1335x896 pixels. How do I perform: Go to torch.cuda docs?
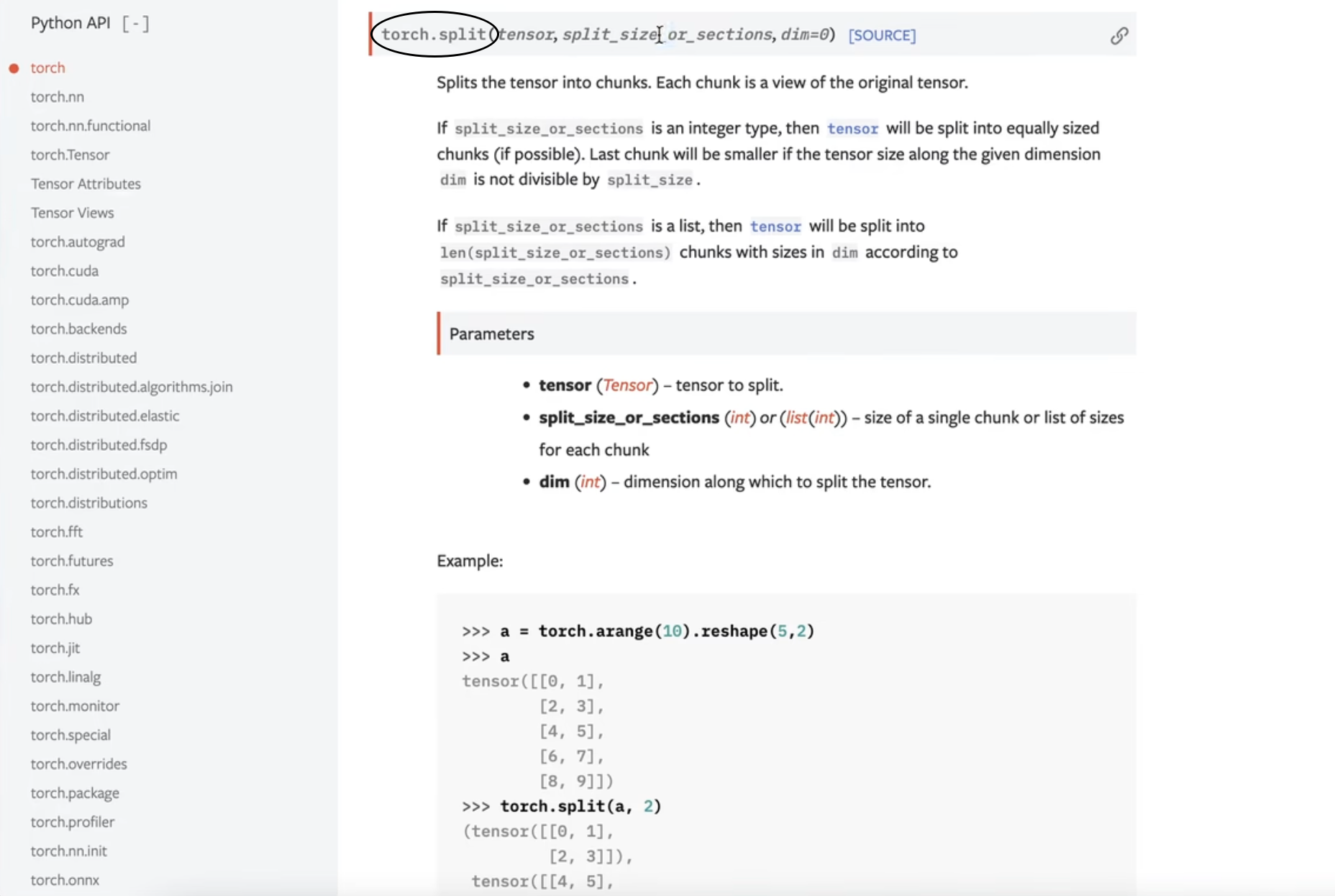pos(64,271)
